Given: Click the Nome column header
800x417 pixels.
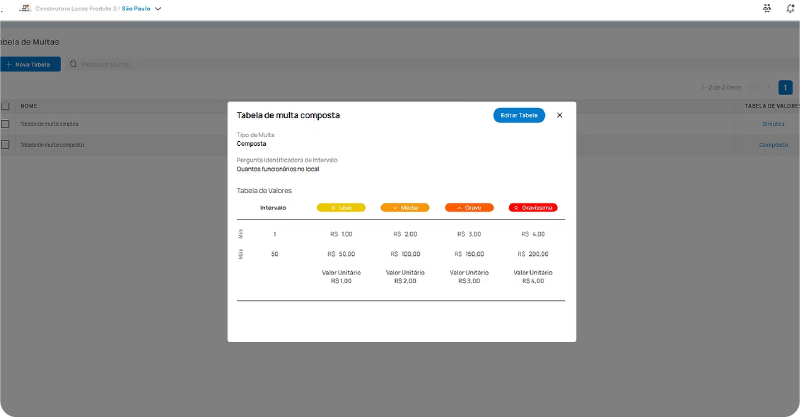Looking at the screenshot, I should point(29,105).
